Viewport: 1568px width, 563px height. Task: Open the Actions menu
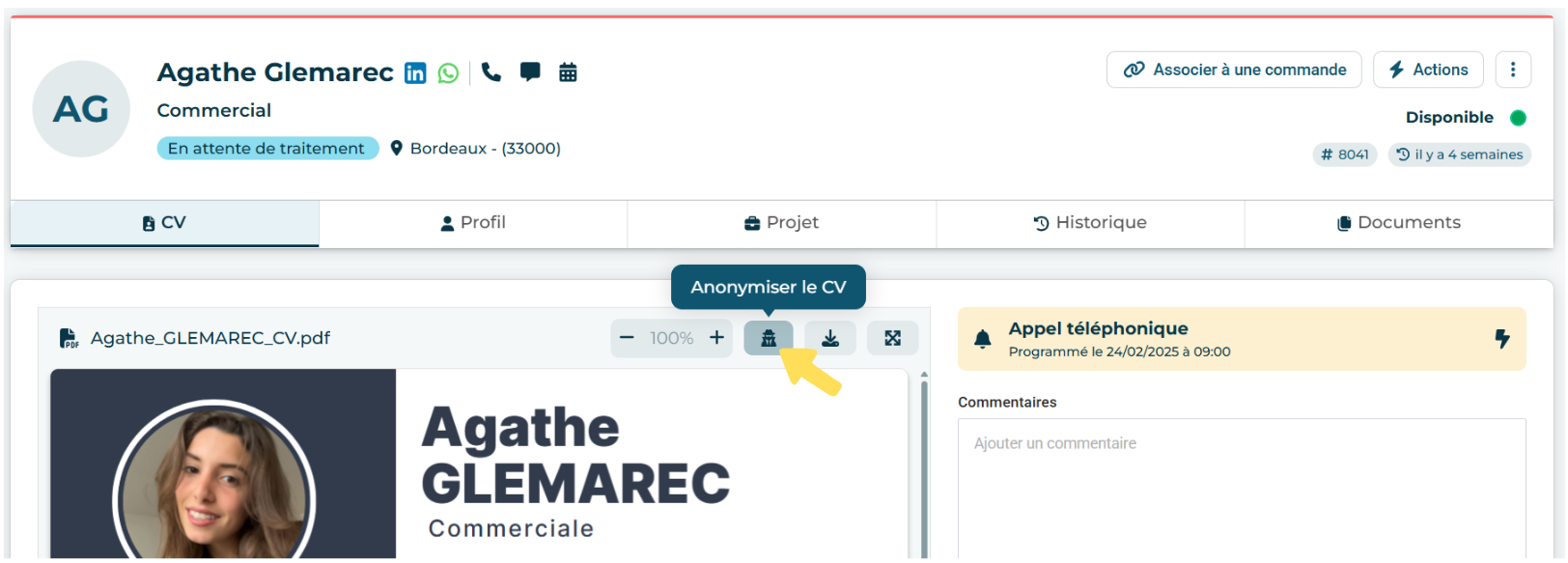(1428, 70)
